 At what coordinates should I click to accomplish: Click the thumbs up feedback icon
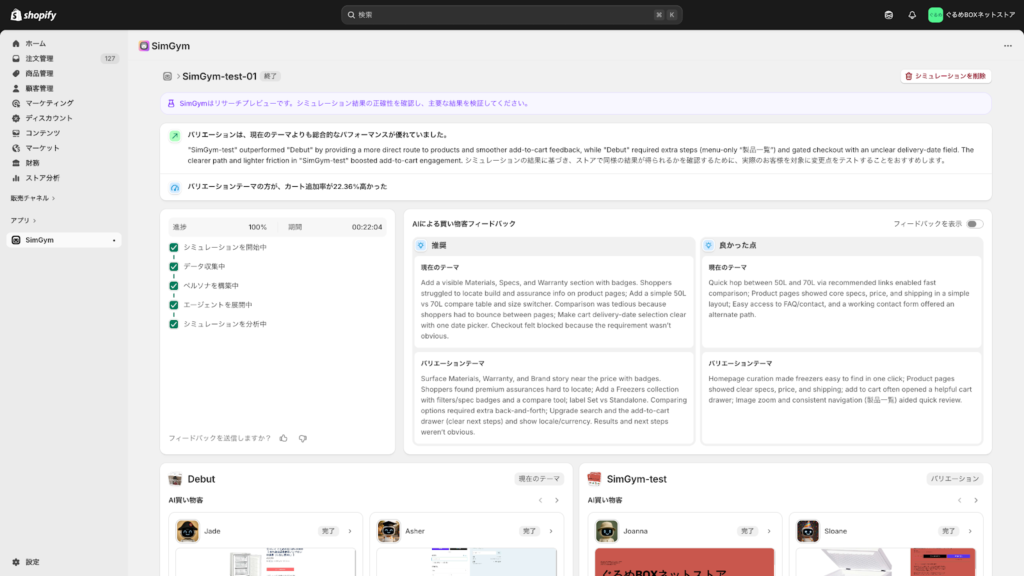(x=283, y=438)
